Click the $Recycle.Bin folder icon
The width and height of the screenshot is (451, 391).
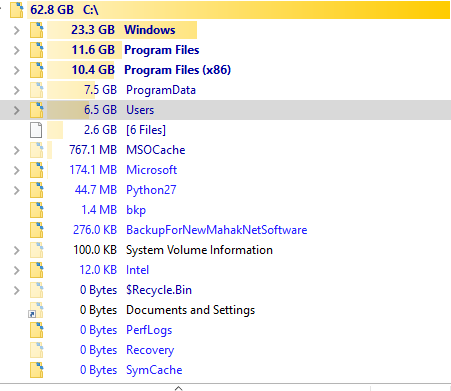[x=37, y=290]
